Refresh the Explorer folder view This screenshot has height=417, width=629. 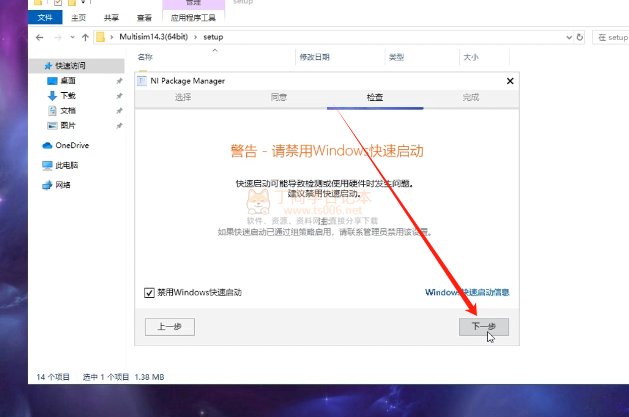point(580,37)
